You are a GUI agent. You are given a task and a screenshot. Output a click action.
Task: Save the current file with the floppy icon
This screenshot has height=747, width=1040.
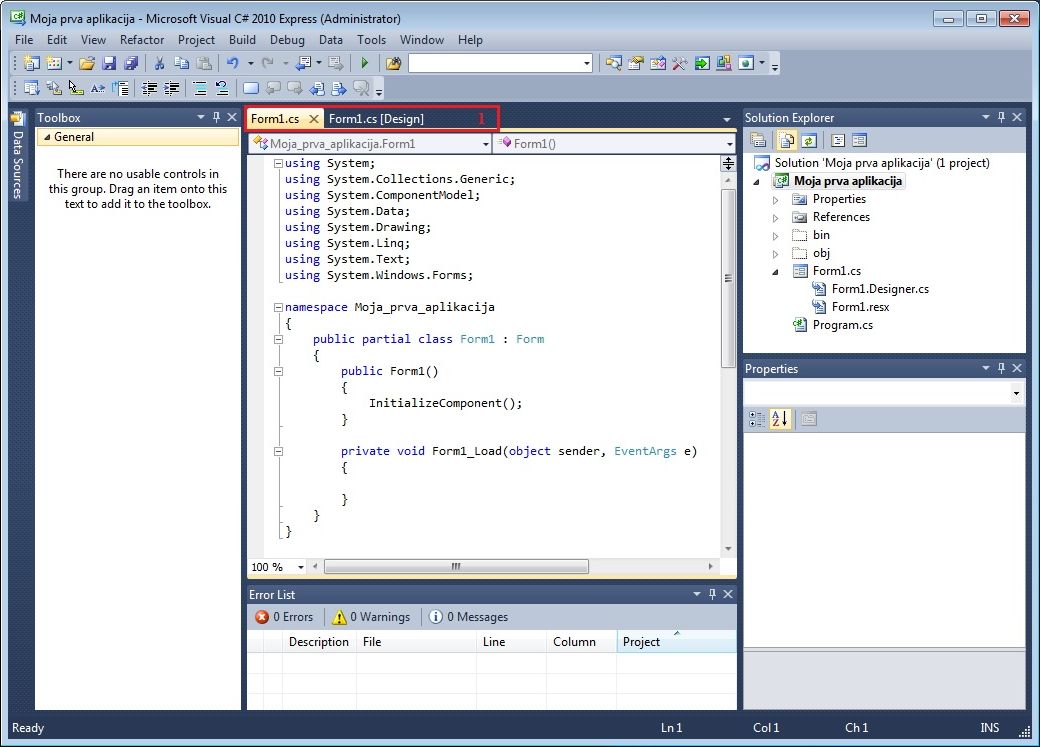pos(109,63)
